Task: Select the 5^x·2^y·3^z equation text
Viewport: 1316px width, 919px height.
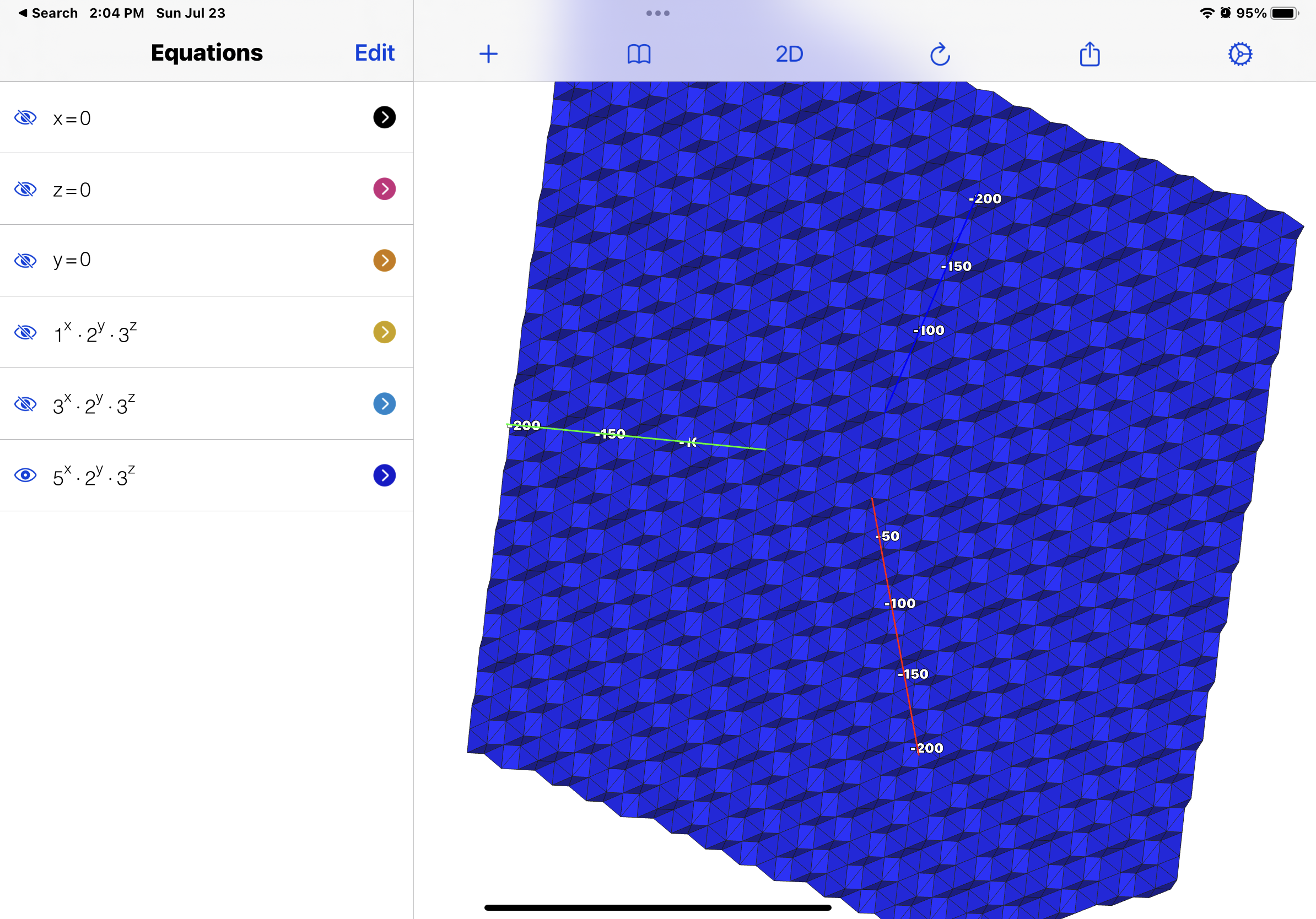Action: click(95, 476)
